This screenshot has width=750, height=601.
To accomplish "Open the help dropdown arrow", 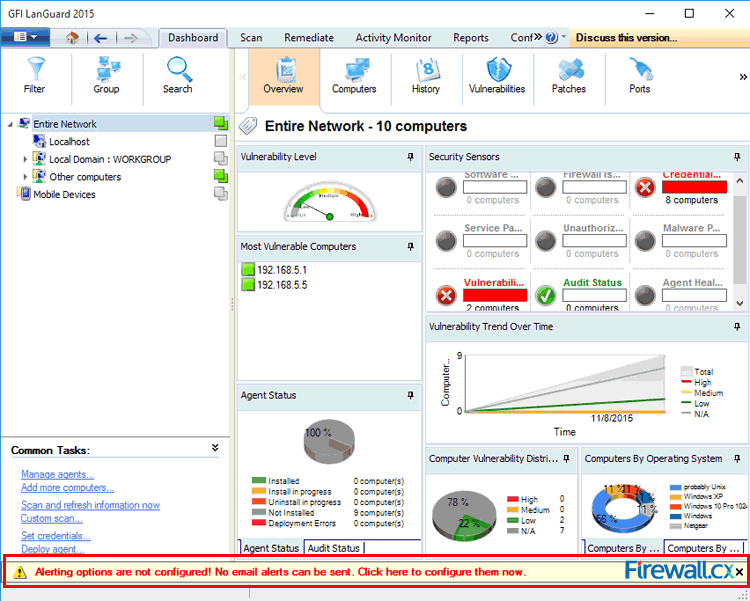I will (563, 36).
